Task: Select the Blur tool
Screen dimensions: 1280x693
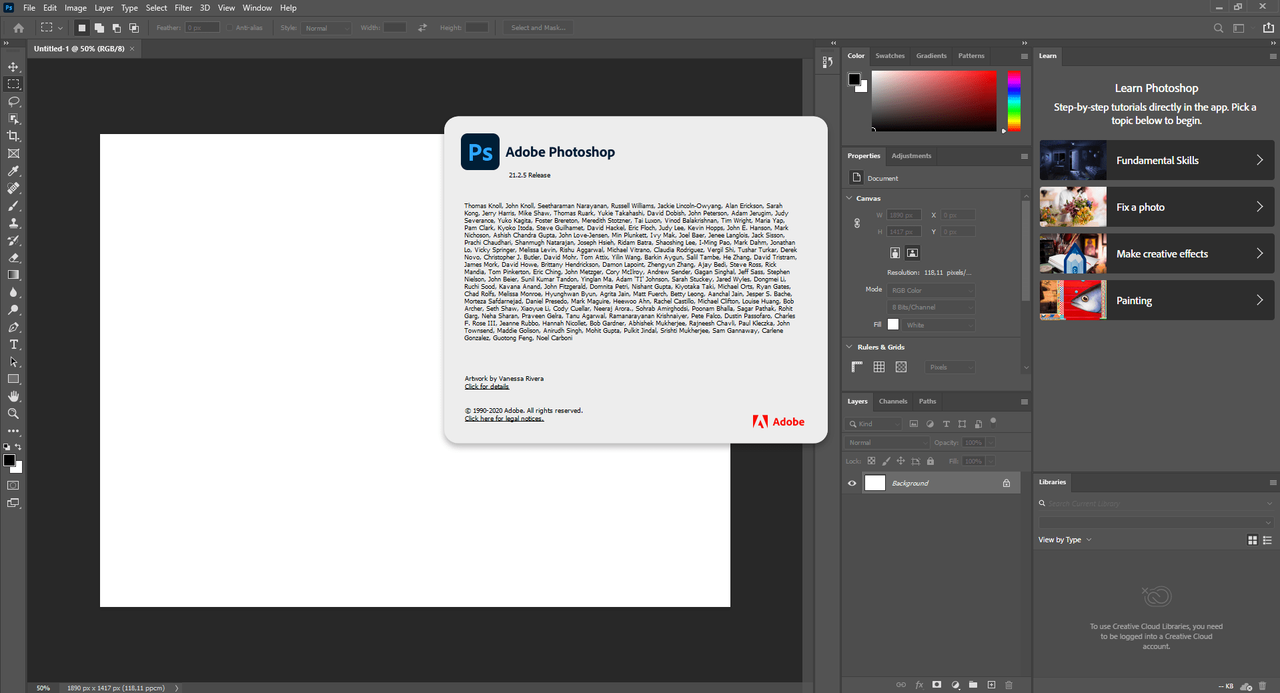Action: 14,292
